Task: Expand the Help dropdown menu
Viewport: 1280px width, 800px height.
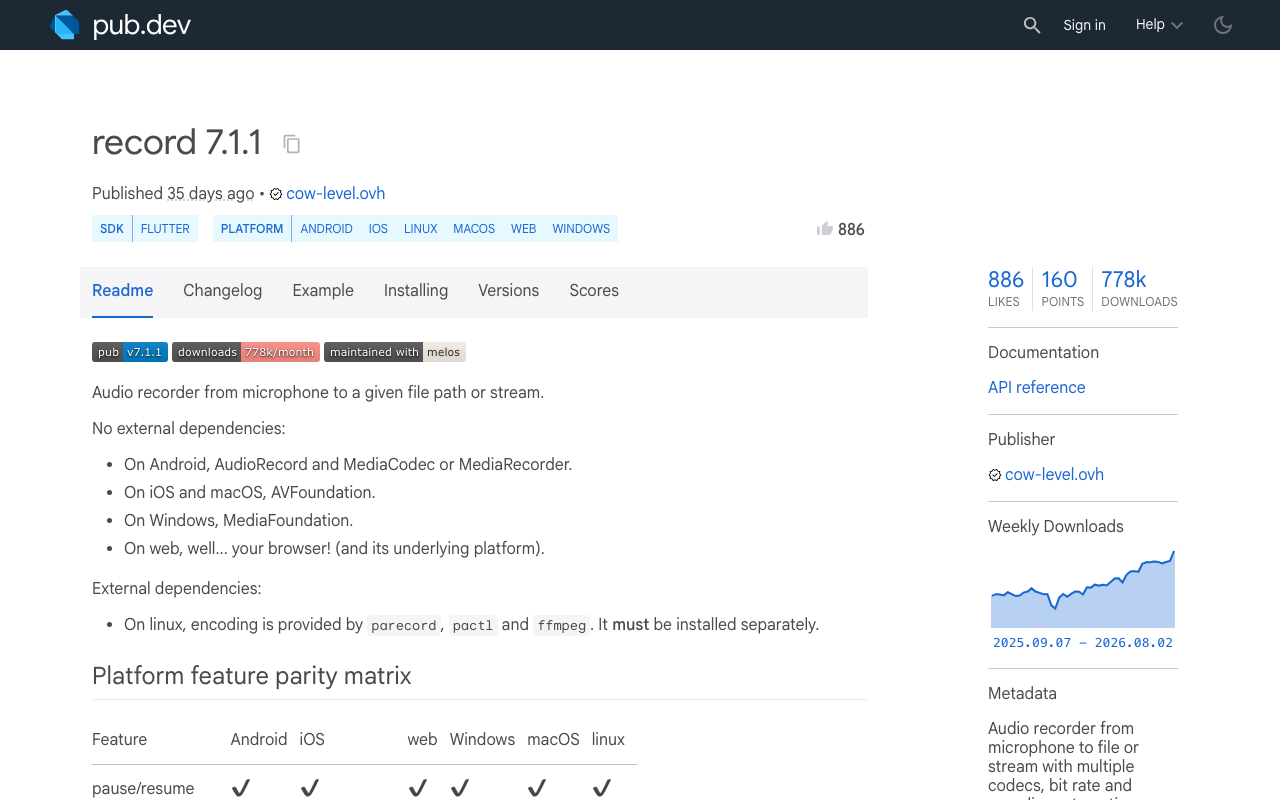Action: click(x=1159, y=25)
